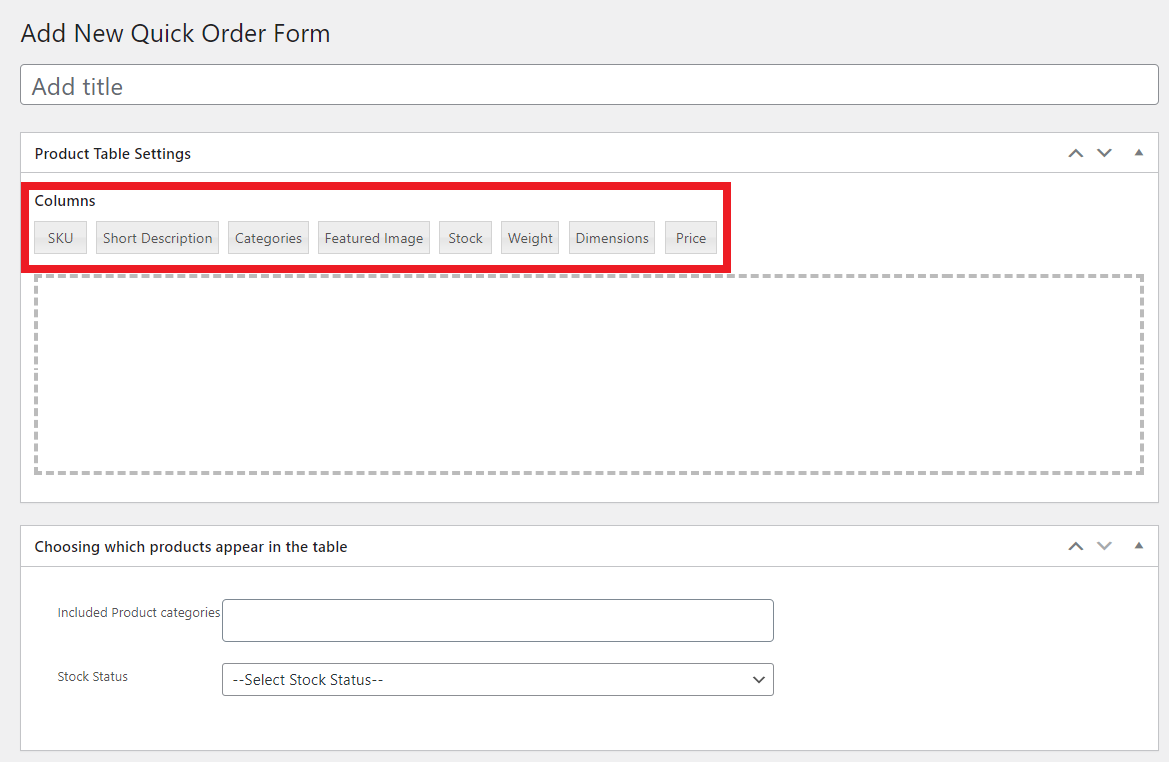Move the products panel up
Screen dimensions: 1169x762
tap(1075, 546)
